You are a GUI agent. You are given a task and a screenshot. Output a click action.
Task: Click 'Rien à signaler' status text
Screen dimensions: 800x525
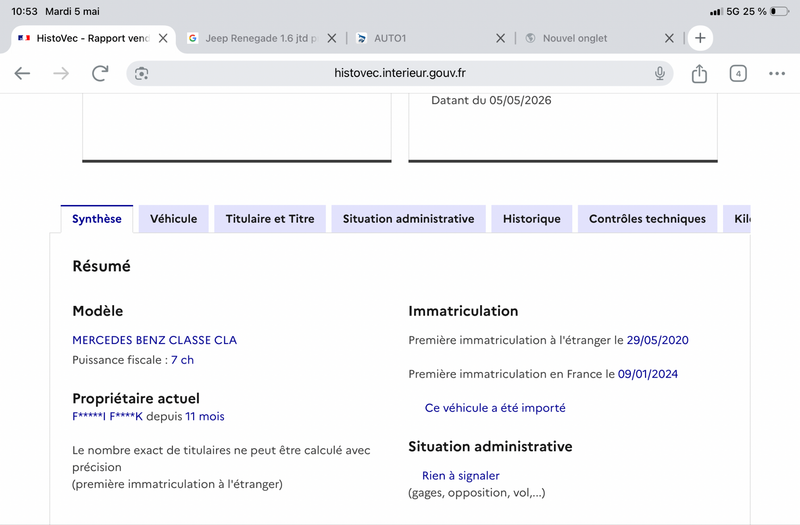coord(460,476)
